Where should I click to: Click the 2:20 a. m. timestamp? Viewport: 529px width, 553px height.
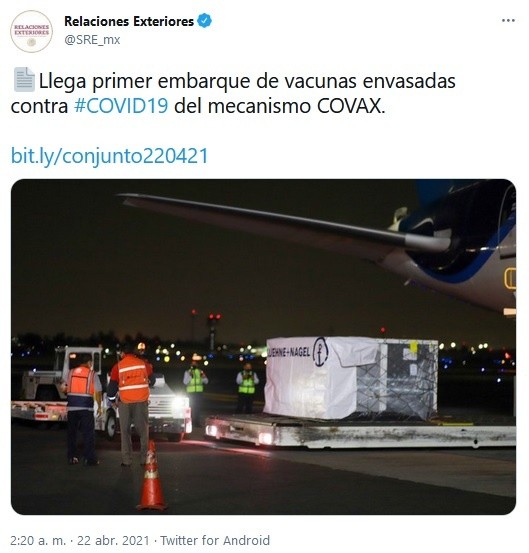click(x=38, y=540)
